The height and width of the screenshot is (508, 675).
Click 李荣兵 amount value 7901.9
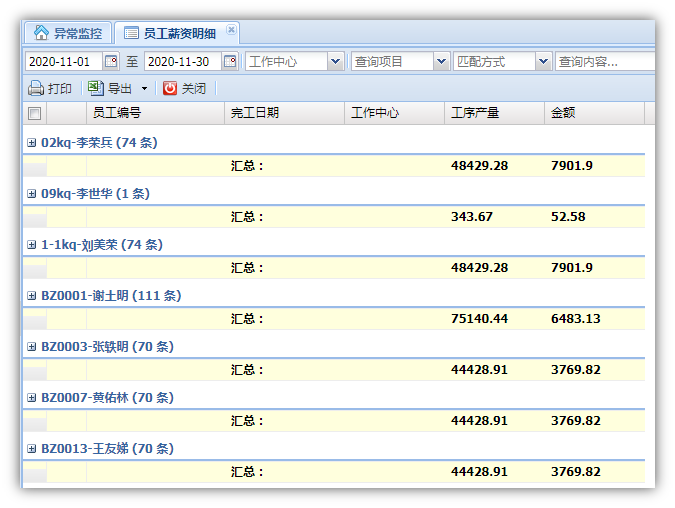[572, 166]
